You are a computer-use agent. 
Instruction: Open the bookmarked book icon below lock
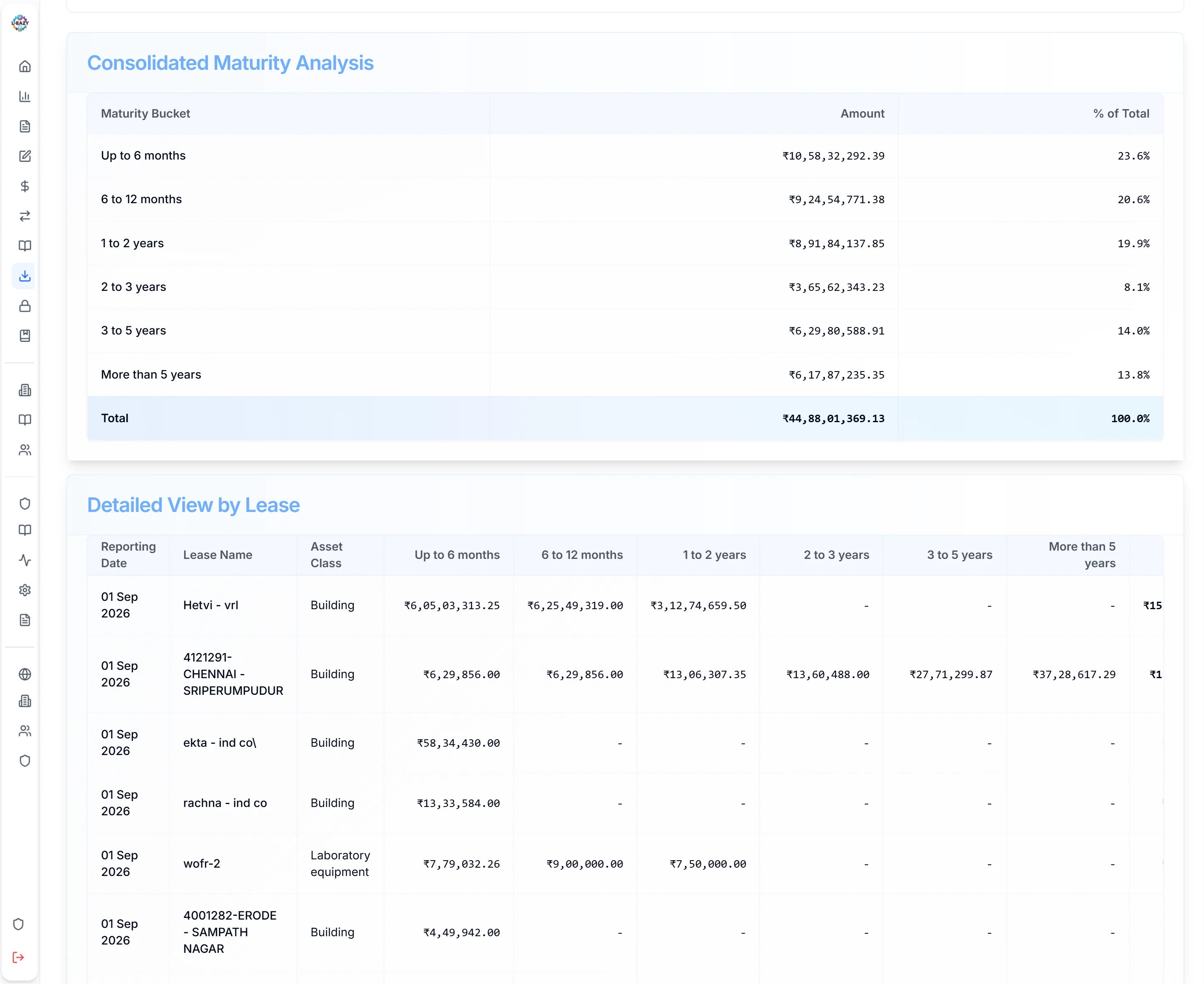pos(25,336)
